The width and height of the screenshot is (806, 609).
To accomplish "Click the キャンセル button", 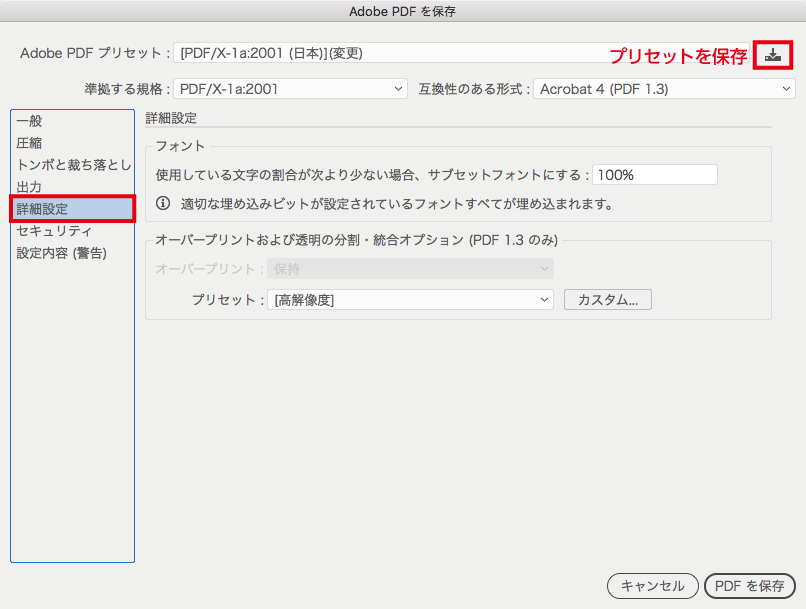I will (x=653, y=586).
